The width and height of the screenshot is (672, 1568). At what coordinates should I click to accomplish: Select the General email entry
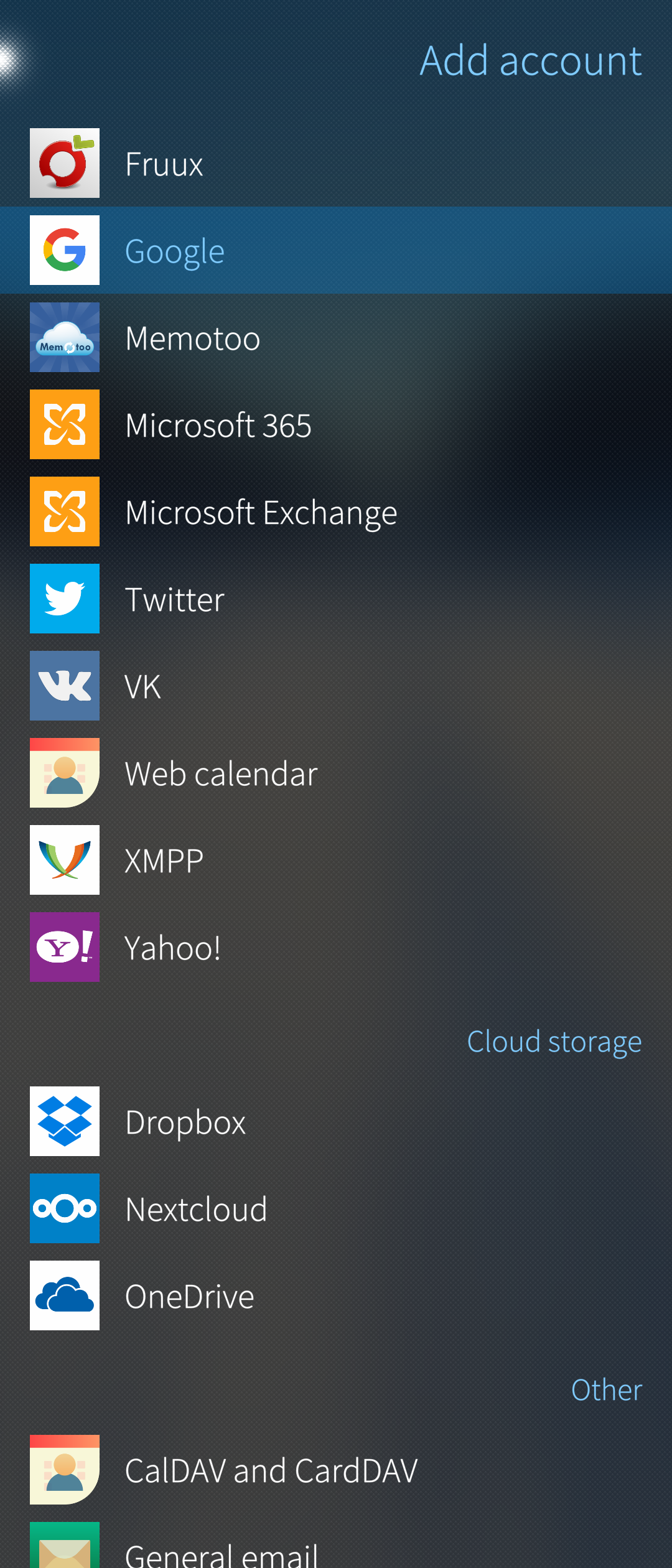(221, 1552)
